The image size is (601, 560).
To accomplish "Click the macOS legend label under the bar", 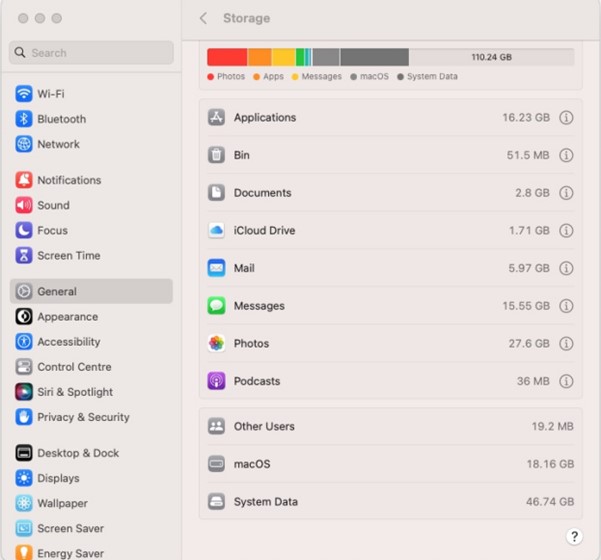I will 374,76.
